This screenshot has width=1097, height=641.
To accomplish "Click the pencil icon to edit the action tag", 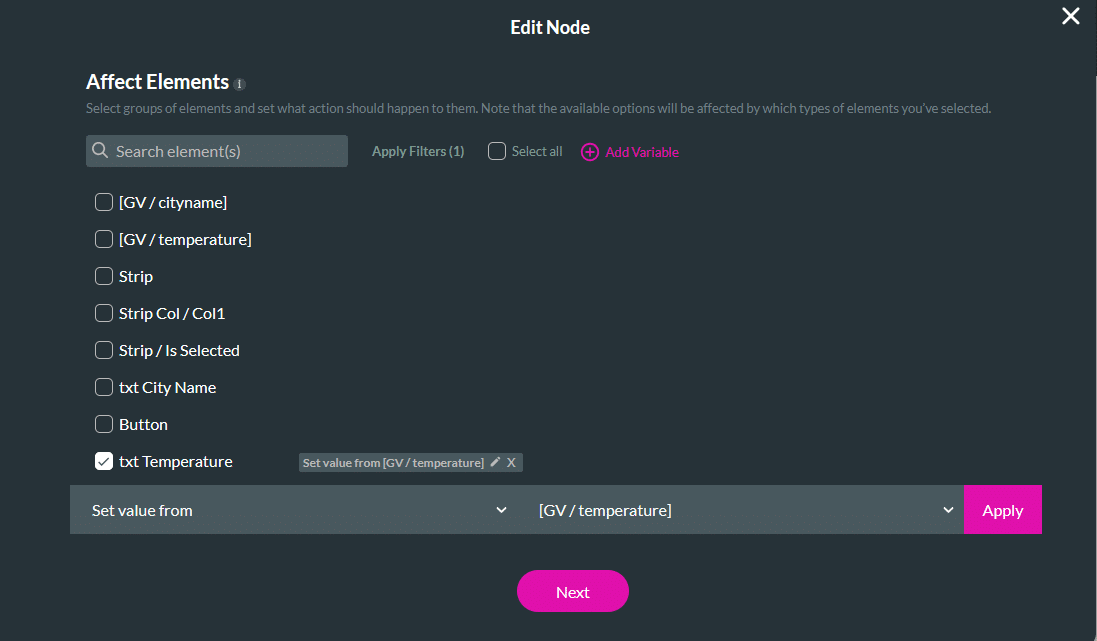I will click(496, 462).
